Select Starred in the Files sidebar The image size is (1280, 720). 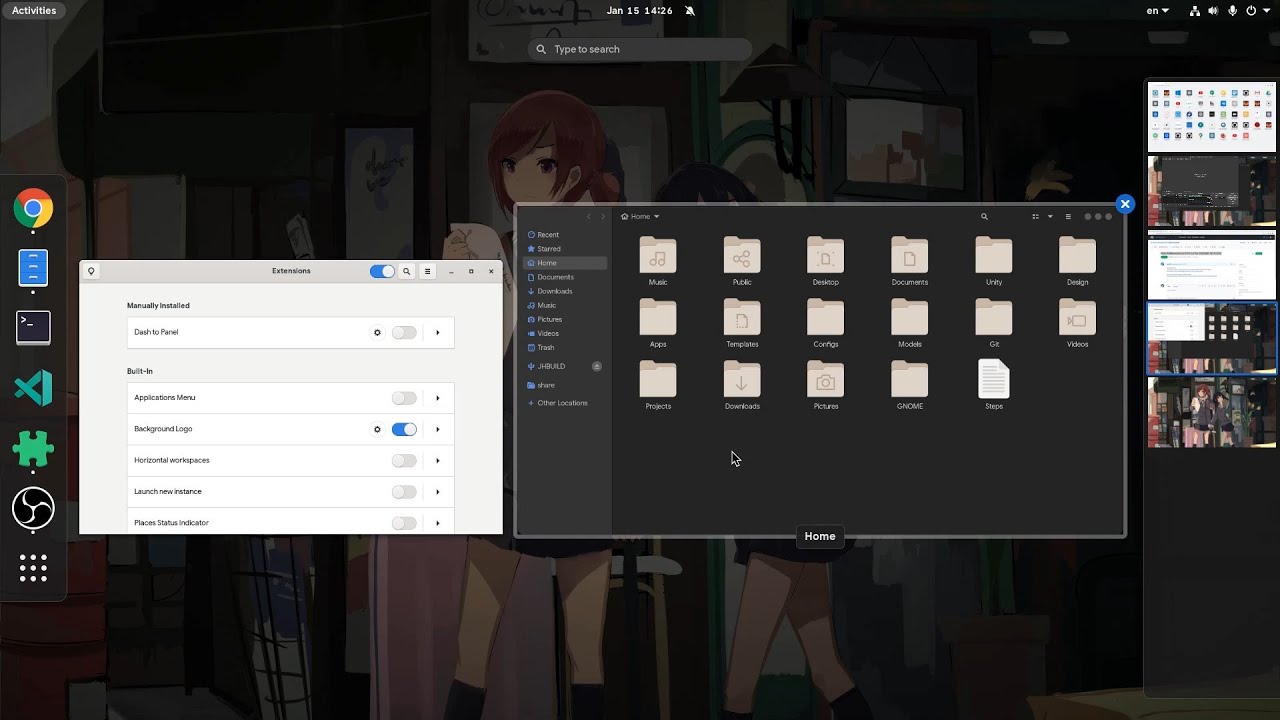point(565,249)
